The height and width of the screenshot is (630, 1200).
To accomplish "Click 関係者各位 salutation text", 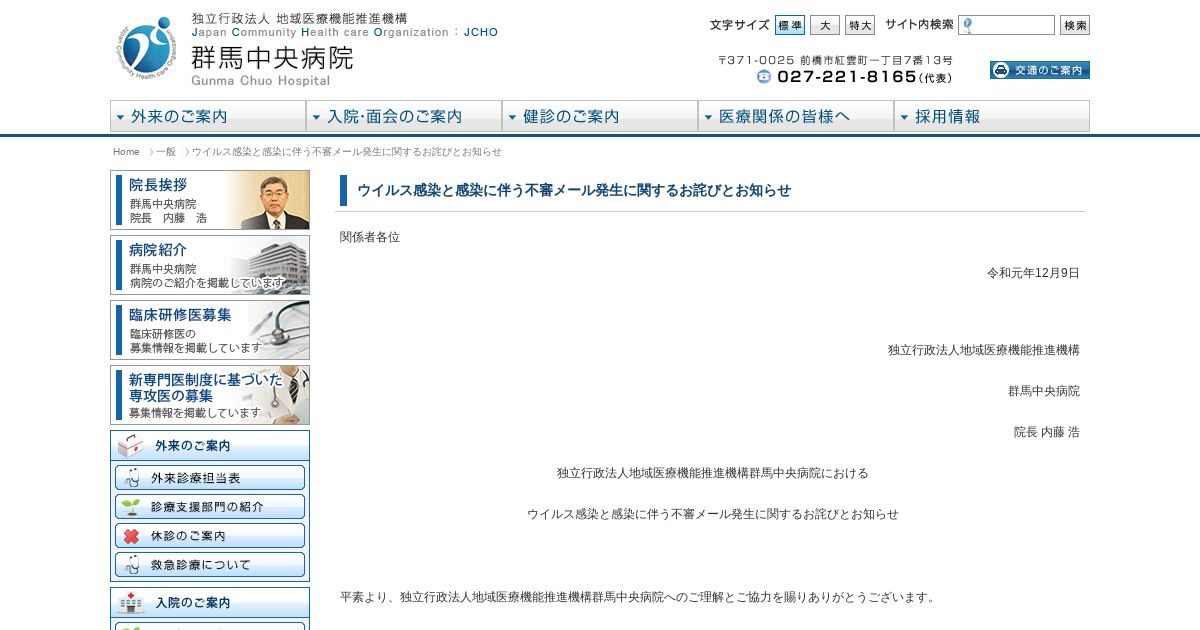I will coord(370,237).
